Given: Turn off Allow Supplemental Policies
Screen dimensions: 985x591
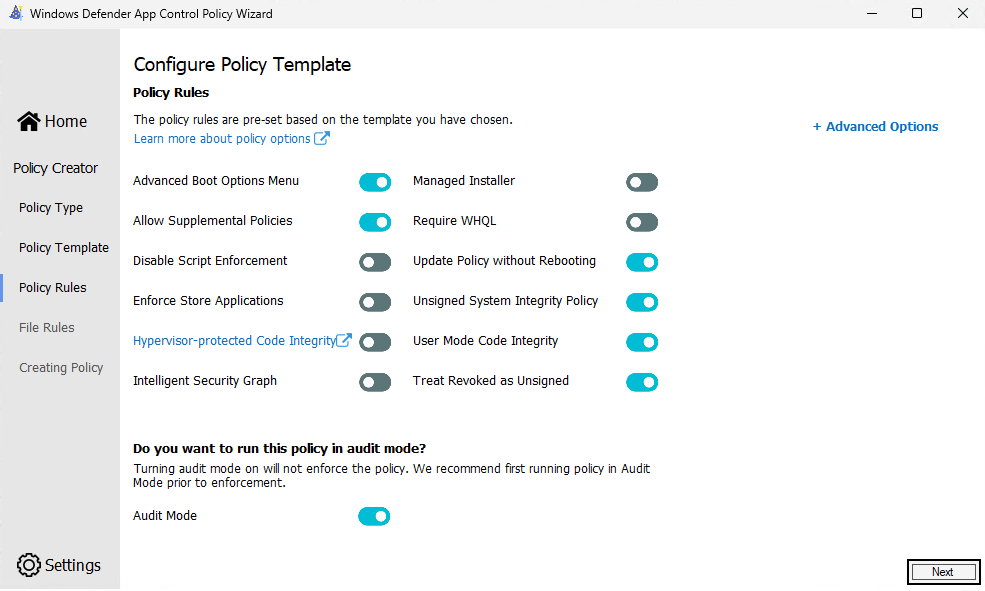Looking at the screenshot, I should pyautogui.click(x=375, y=222).
